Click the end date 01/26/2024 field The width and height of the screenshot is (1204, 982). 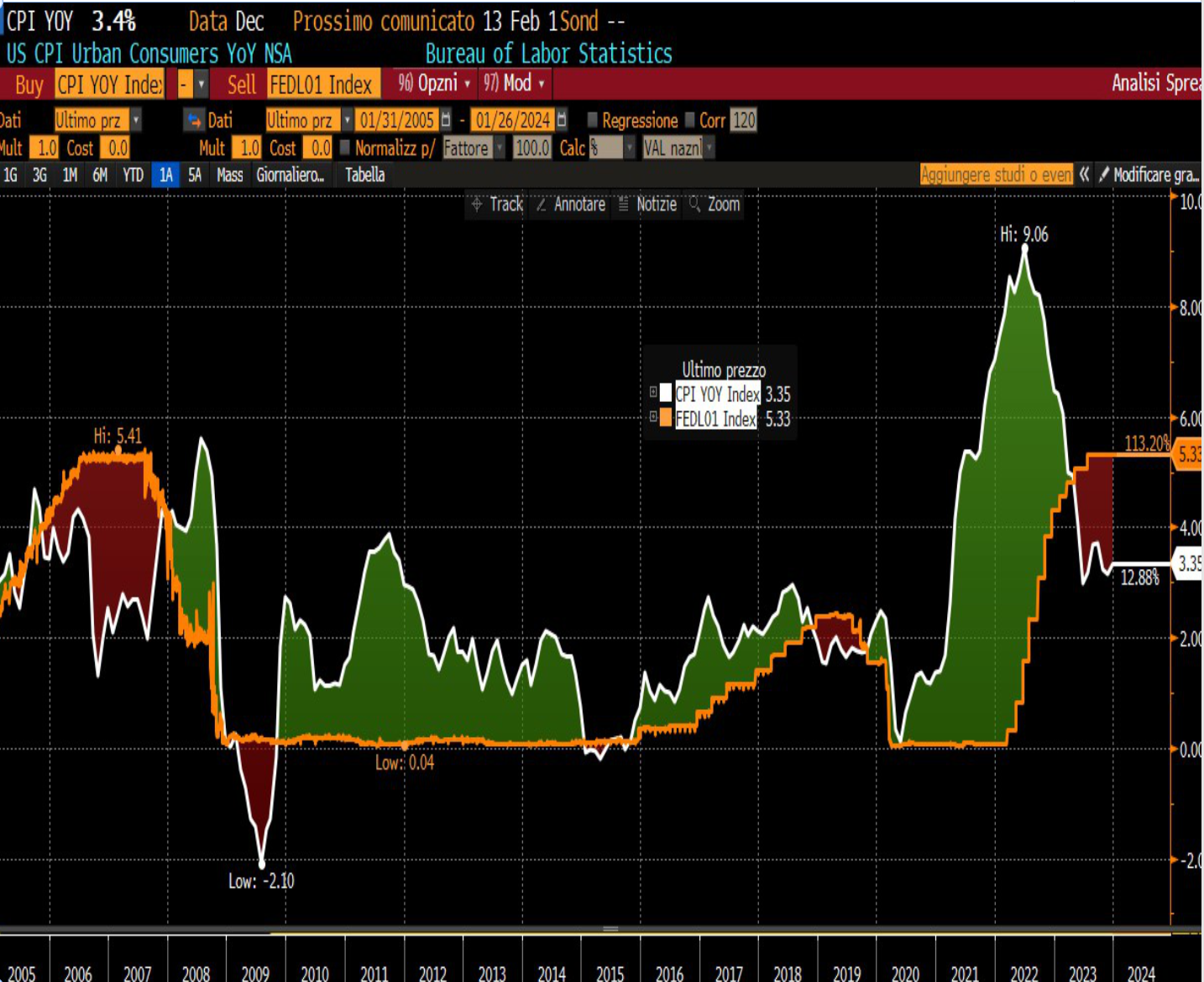[x=513, y=120]
